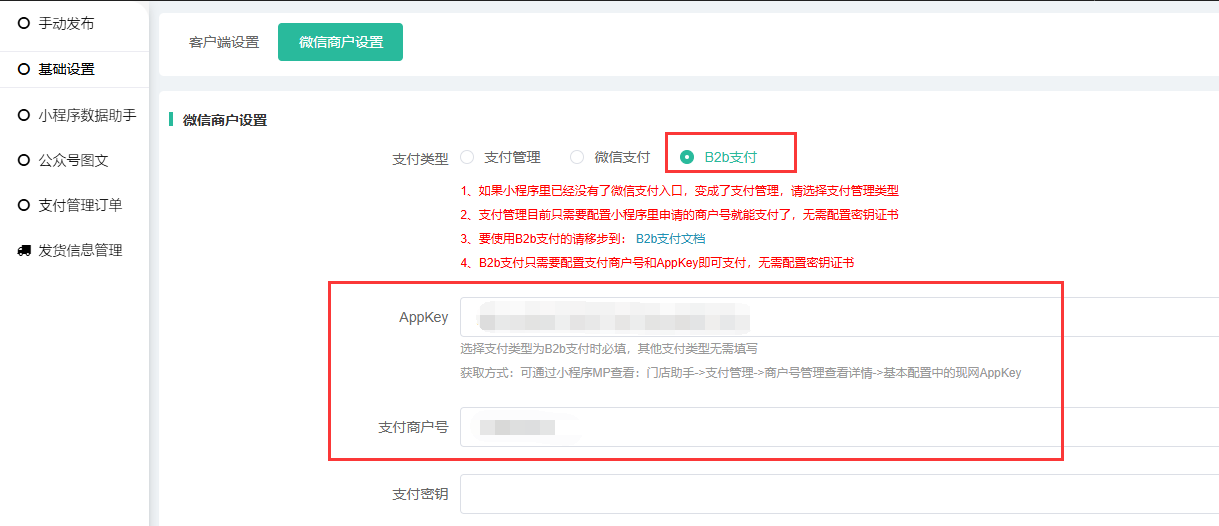Select the B2b支付 radio button
Image resolution: width=1219 pixels, height=526 pixels.
[687, 157]
